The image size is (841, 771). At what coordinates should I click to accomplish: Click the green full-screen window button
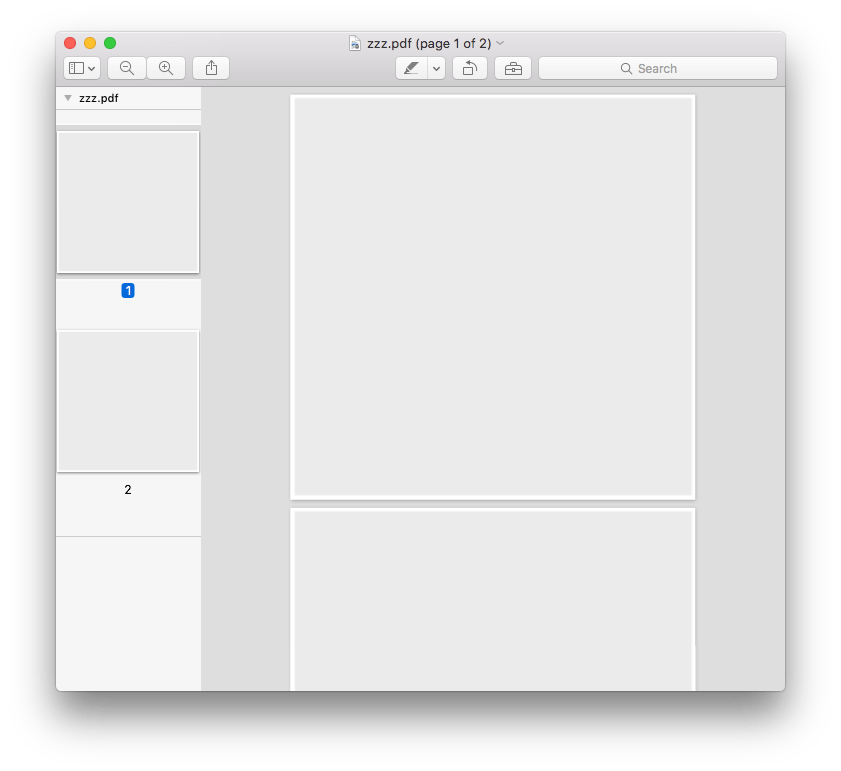click(x=110, y=43)
